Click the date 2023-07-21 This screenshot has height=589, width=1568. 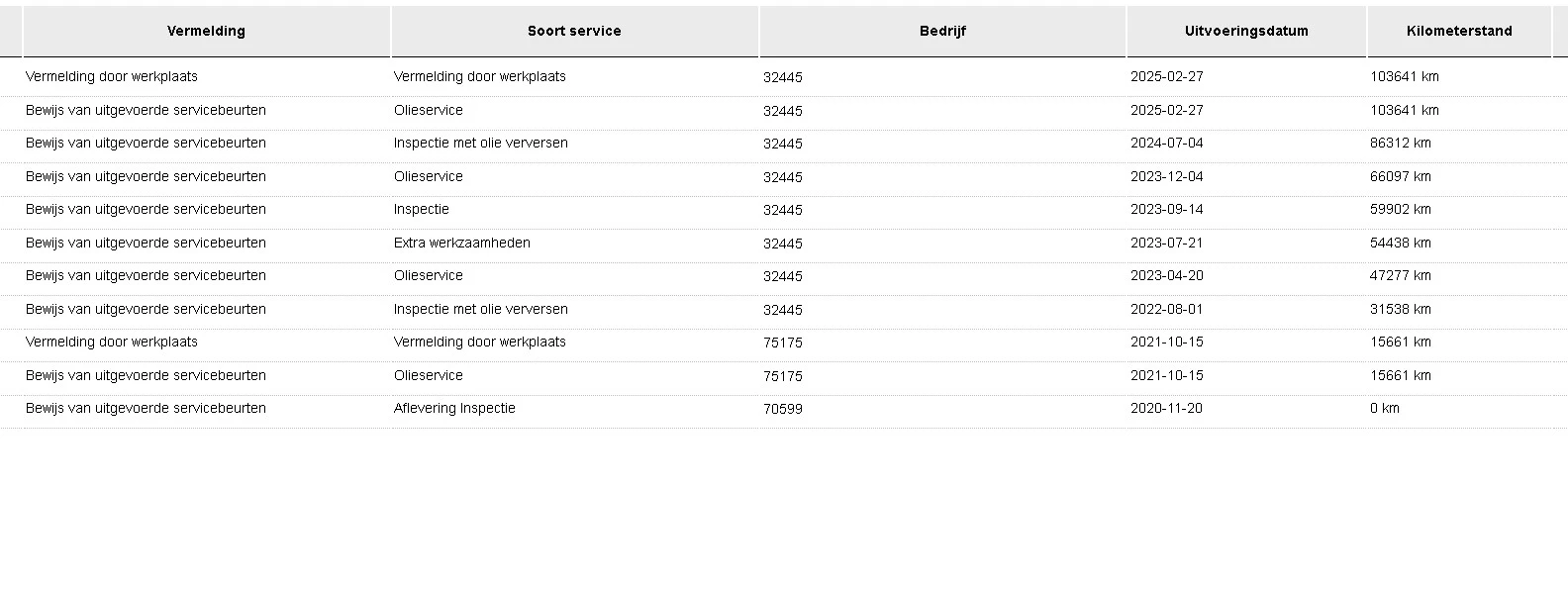click(x=1167, y=243)
